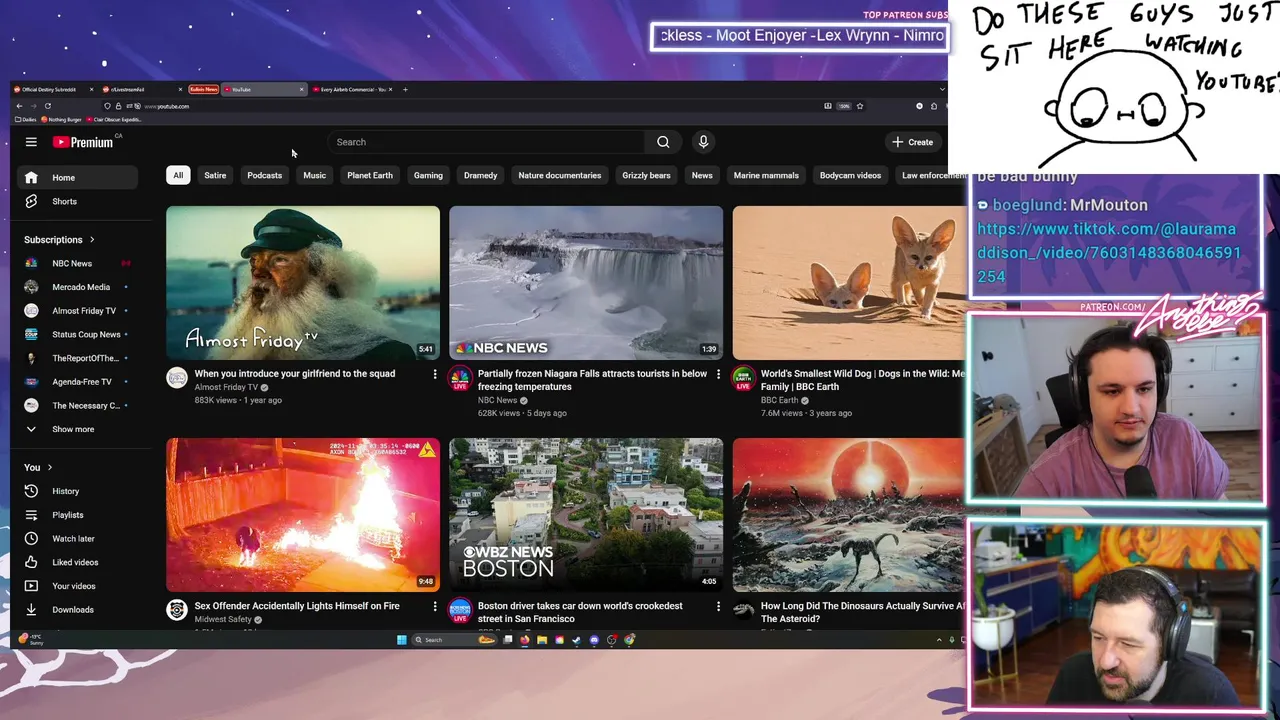Expand Show more subscriptions
Viewport: 1280px width, 720px height.
point(78,429)
